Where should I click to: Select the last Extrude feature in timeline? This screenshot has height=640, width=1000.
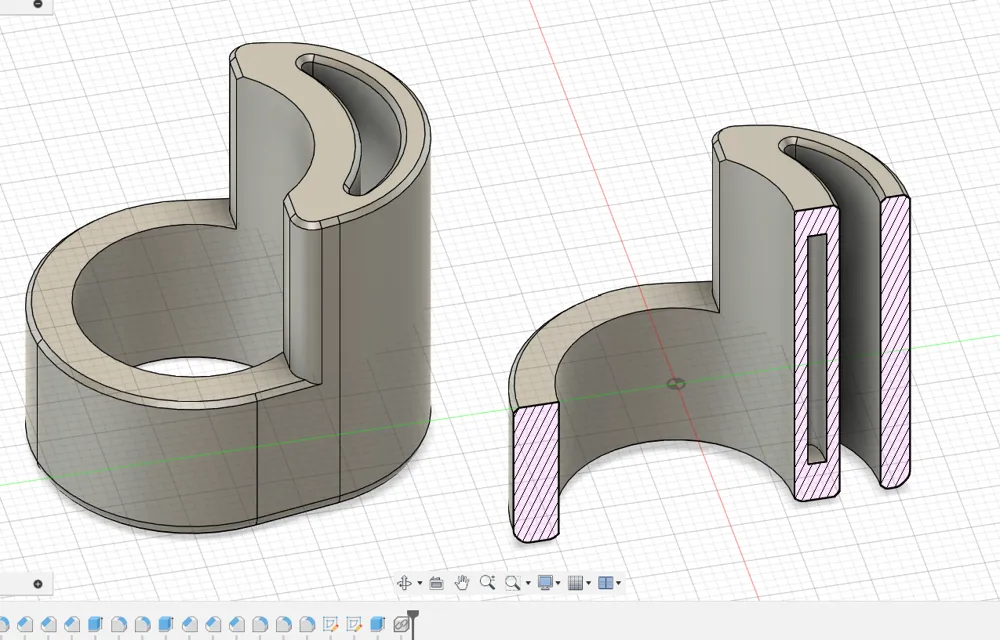378,623
